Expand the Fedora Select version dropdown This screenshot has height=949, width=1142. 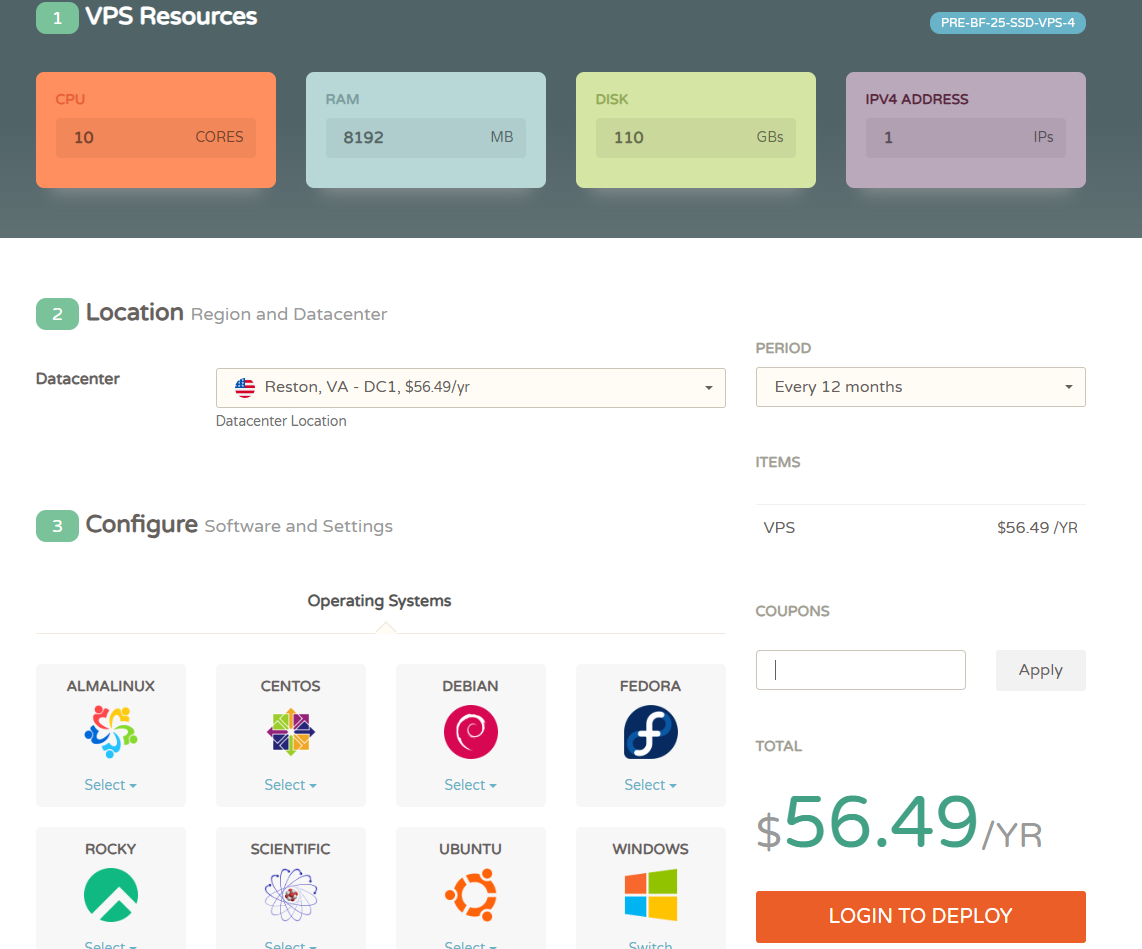tap(651, 785)
